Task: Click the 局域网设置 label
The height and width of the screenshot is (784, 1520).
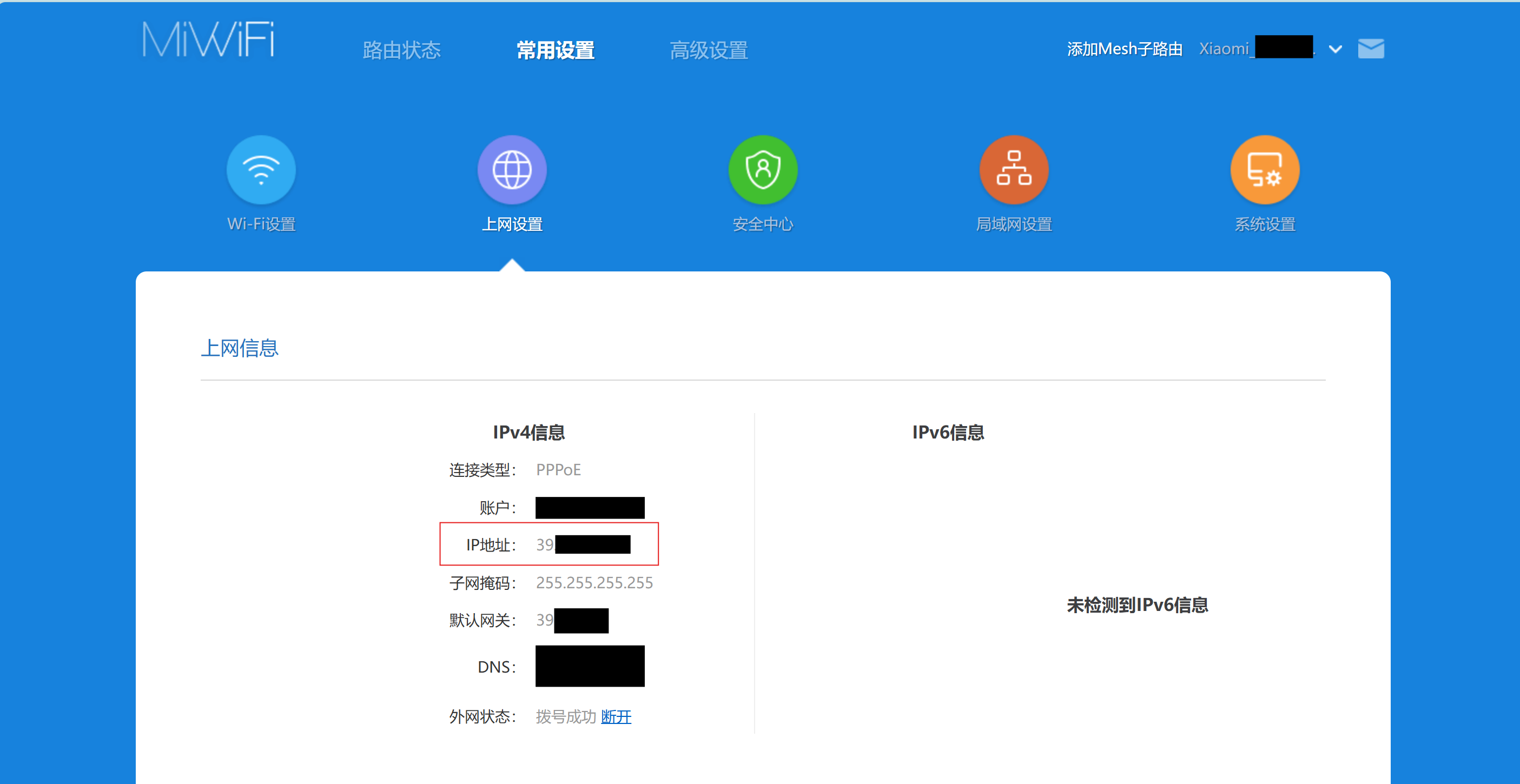Action: click(x=1013, y=224)
